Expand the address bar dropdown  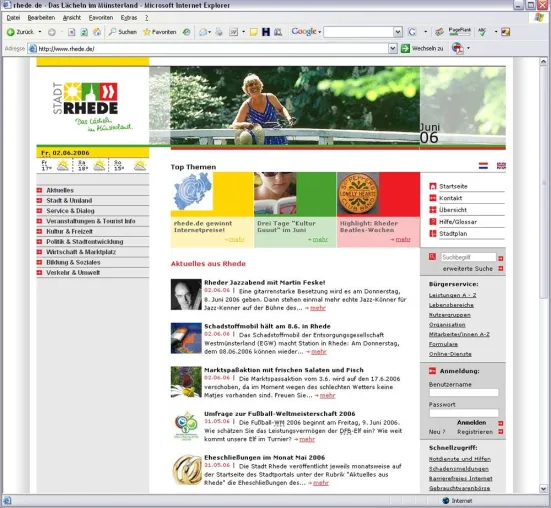tap(393, 48)
